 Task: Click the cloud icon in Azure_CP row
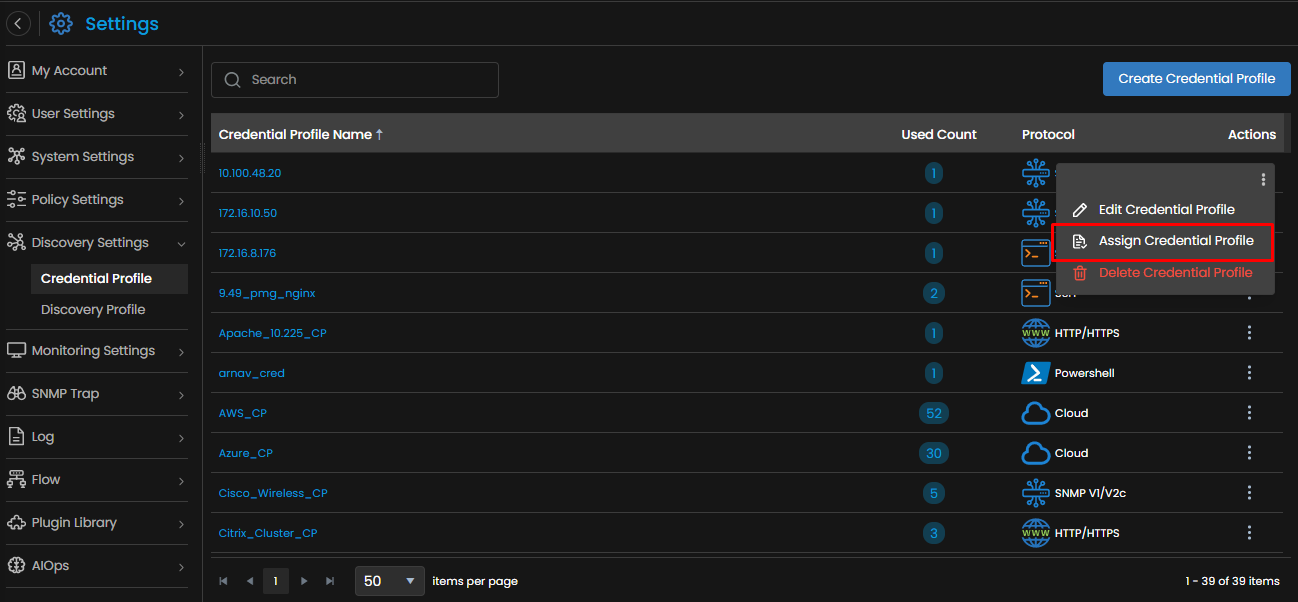(1035, 453)
